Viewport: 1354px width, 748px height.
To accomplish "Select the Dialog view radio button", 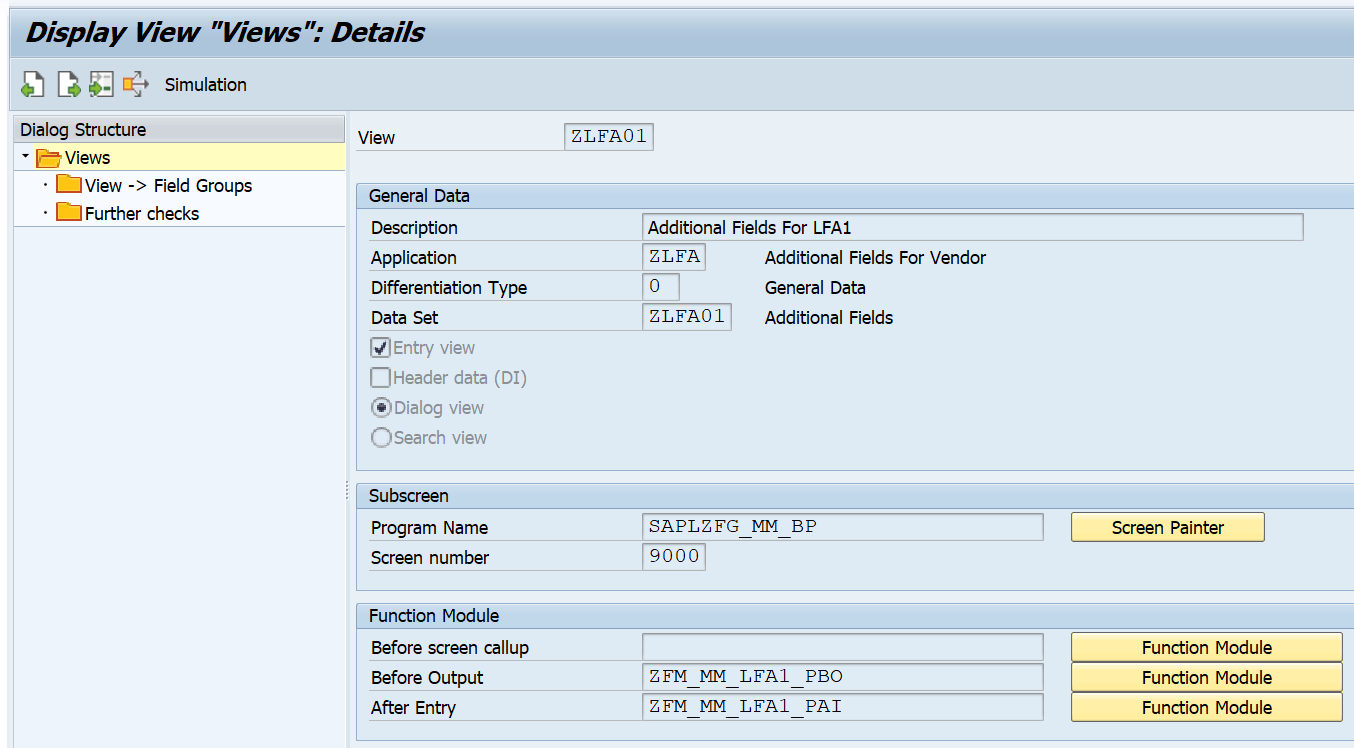I will point(381,407).
